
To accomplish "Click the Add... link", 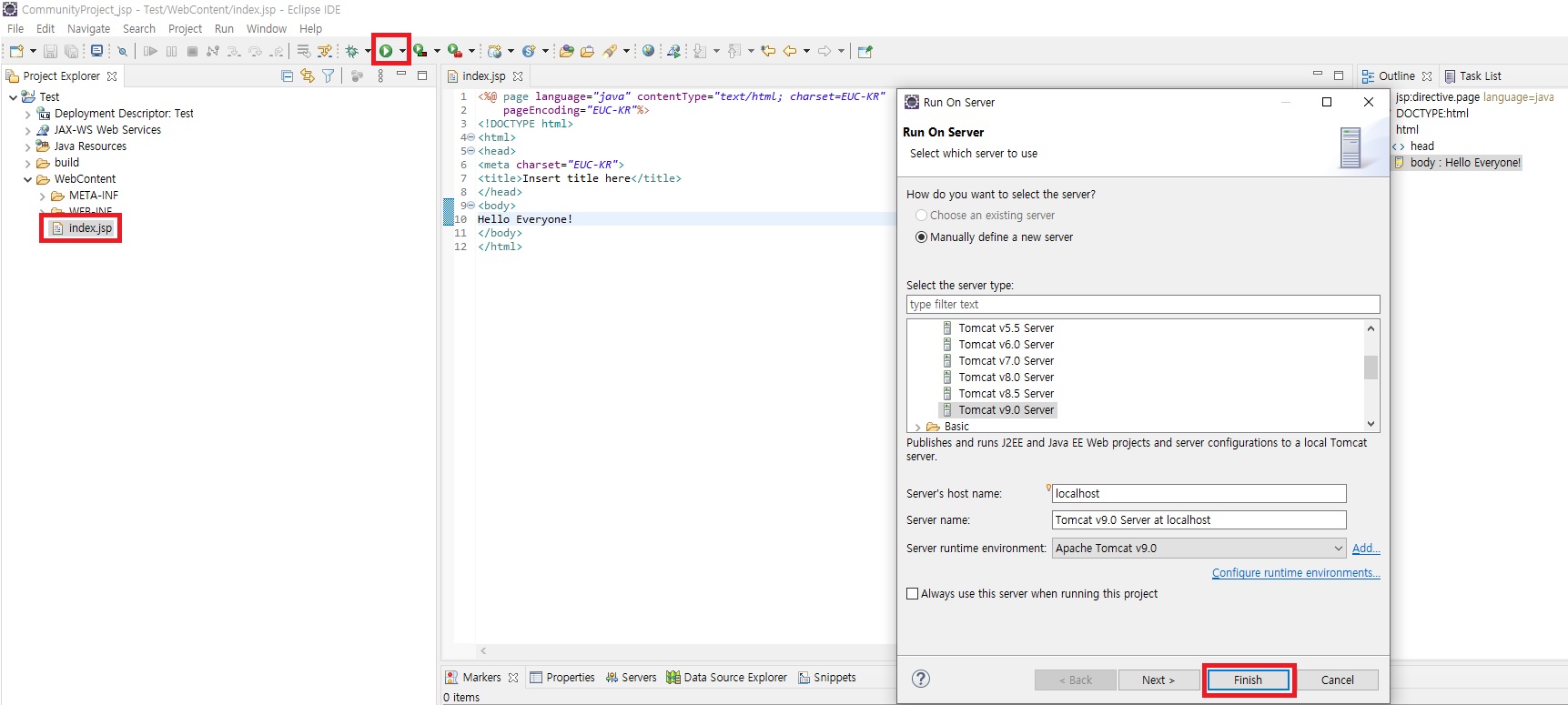I will coord(1365,549).
